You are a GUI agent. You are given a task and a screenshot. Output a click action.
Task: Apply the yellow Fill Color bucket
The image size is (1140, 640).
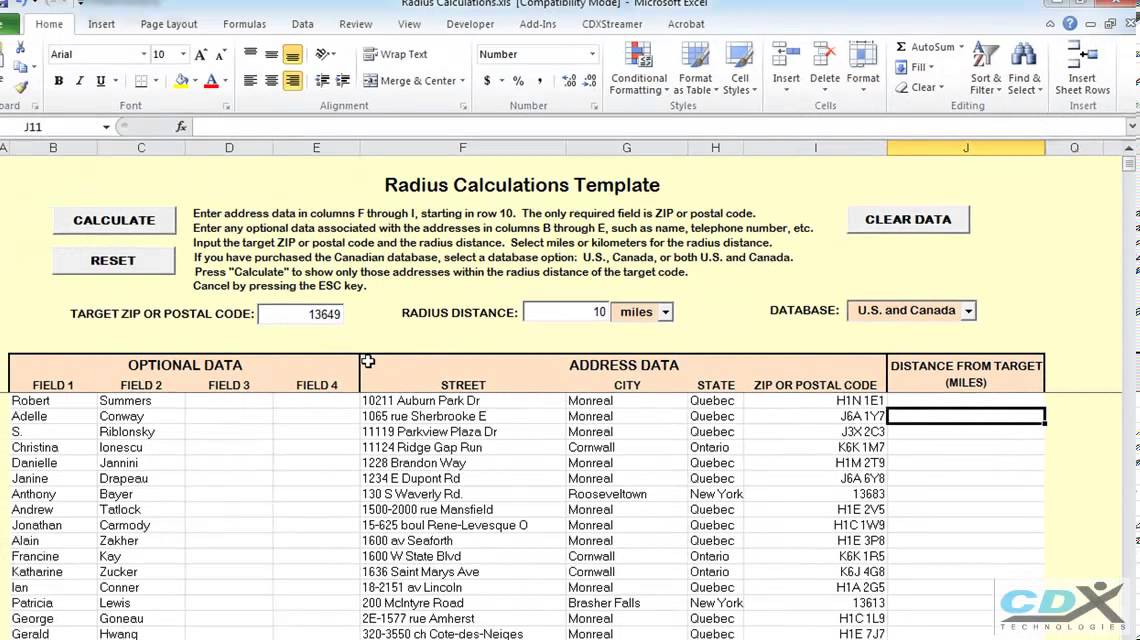pos(181,81)
